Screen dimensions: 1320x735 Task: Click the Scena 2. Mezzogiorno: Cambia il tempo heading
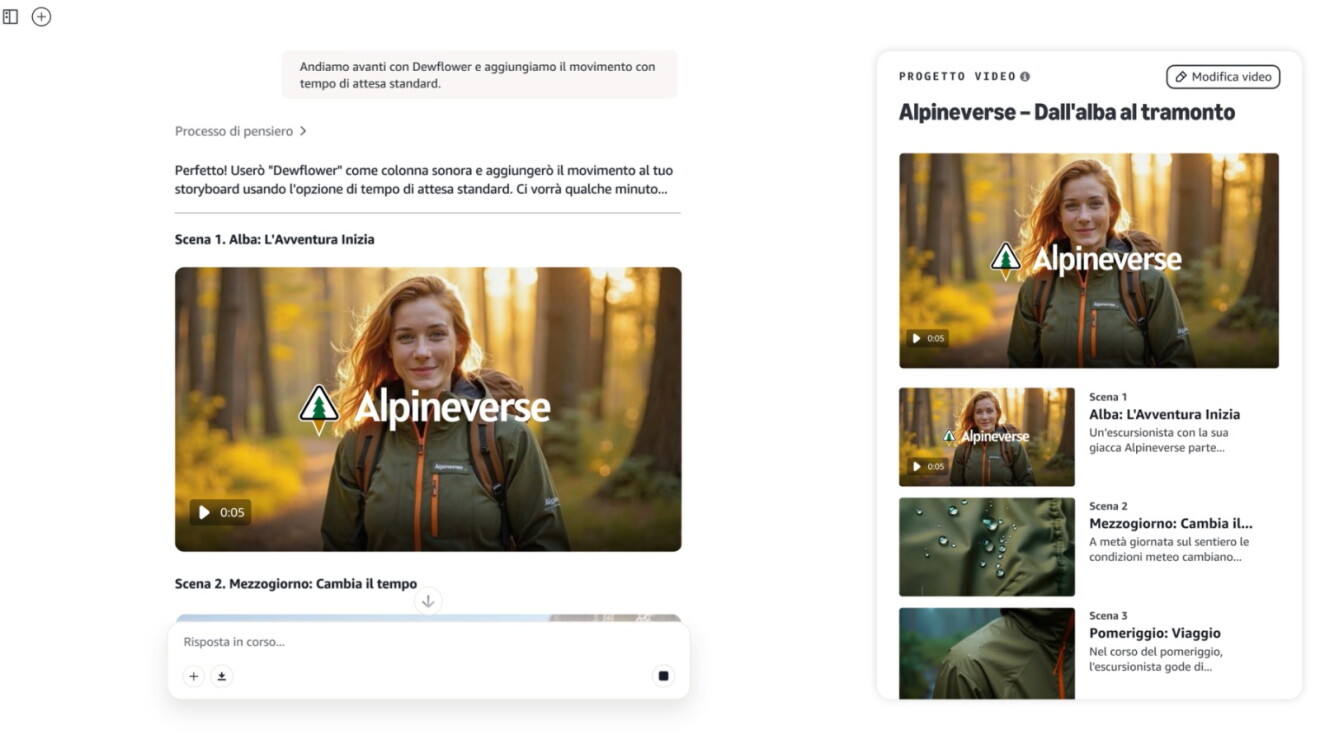click(x=295, y=584)
